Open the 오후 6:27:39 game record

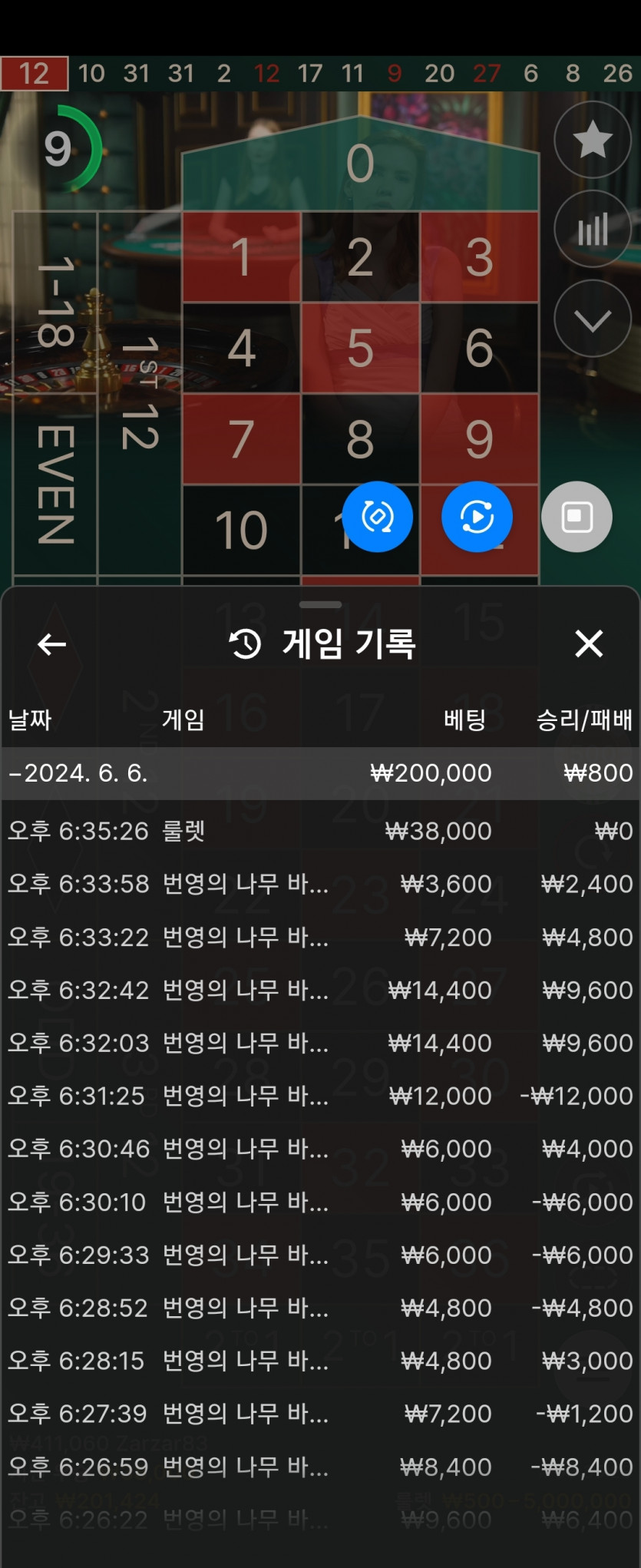(x=320, y=1414)
